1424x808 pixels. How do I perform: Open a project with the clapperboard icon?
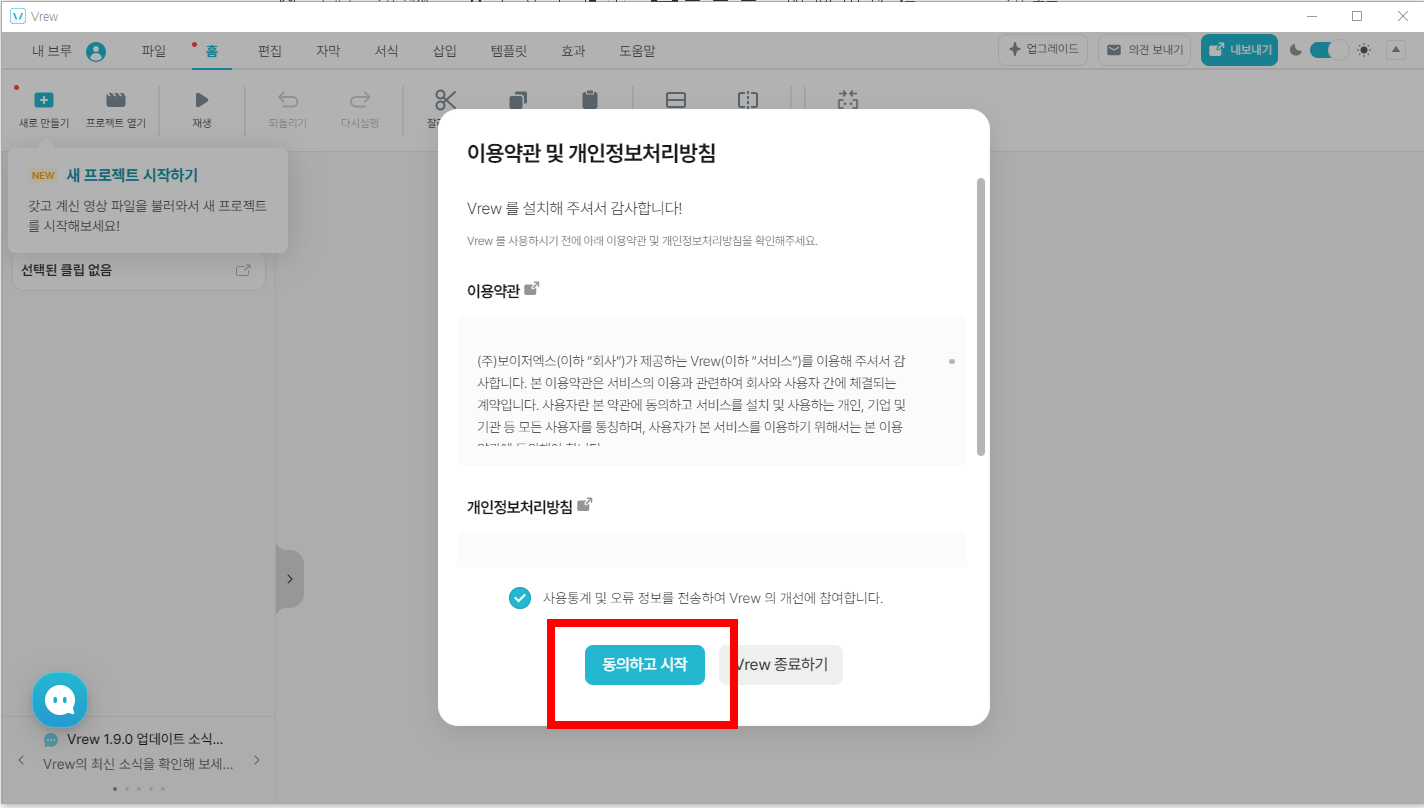point(116,100)
